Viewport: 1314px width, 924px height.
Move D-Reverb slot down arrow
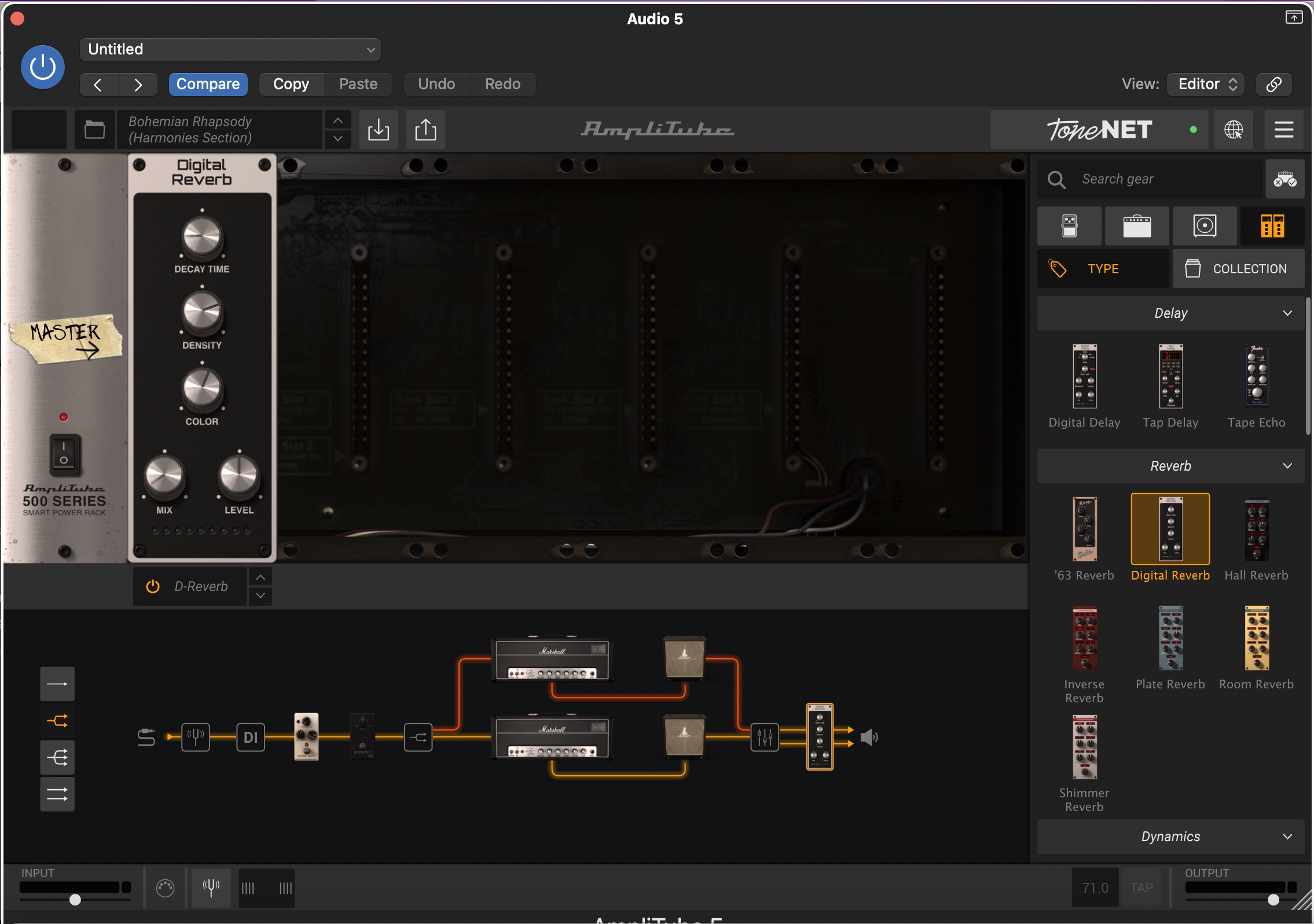point(260,596)
